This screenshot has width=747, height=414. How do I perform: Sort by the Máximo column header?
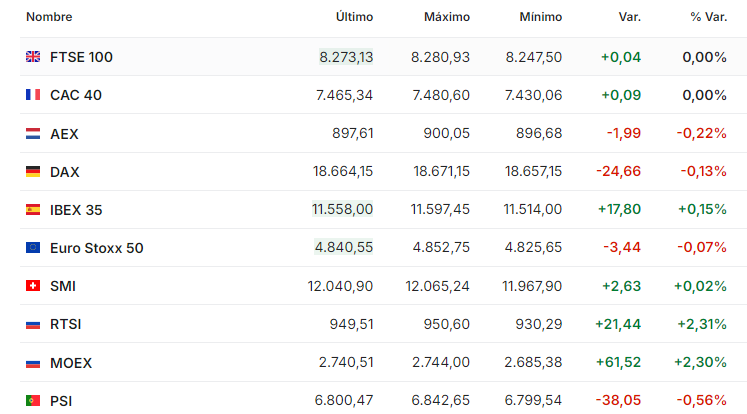(447, 17)
